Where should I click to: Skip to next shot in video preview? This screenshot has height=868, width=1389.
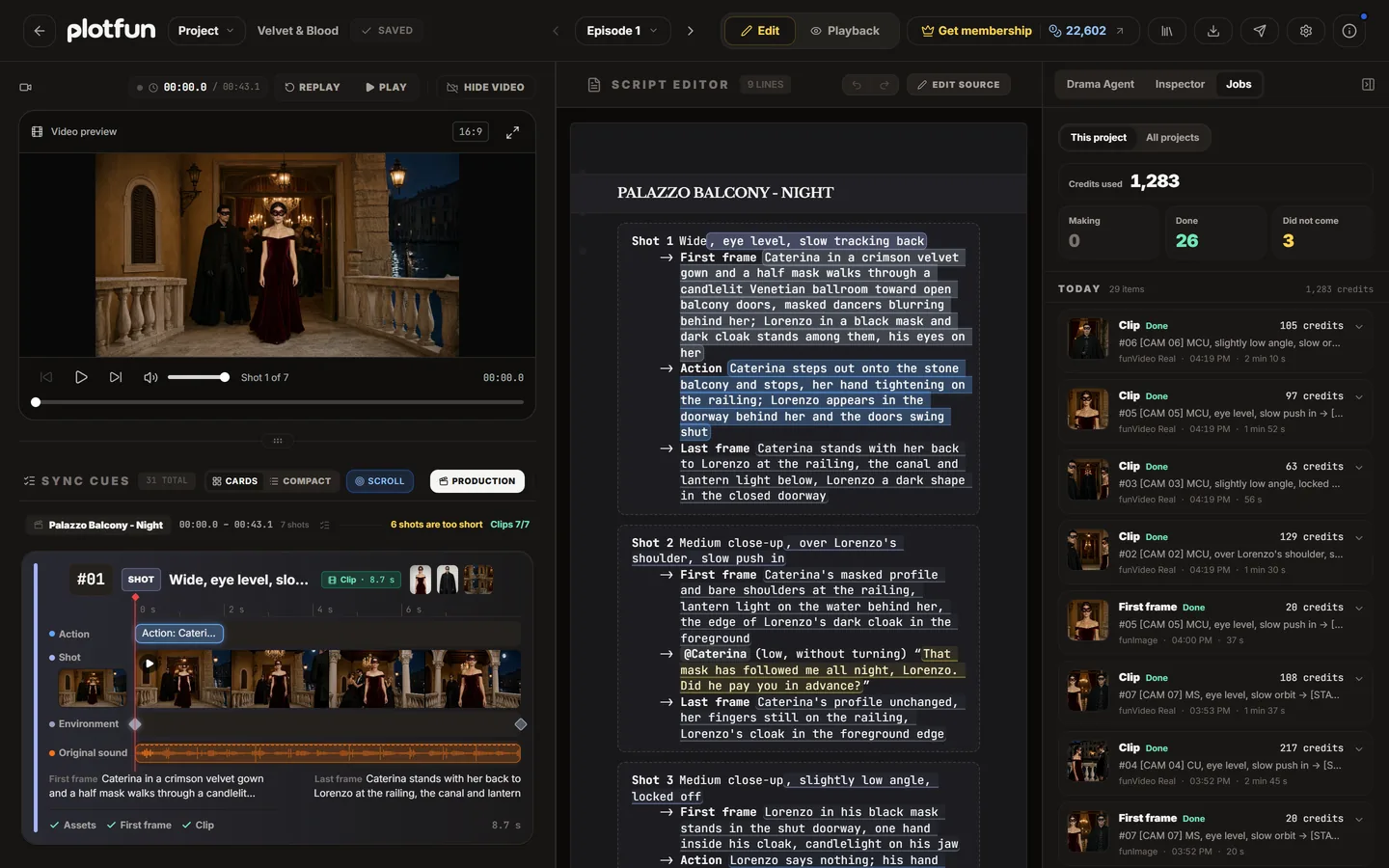(x=116, y=377)
